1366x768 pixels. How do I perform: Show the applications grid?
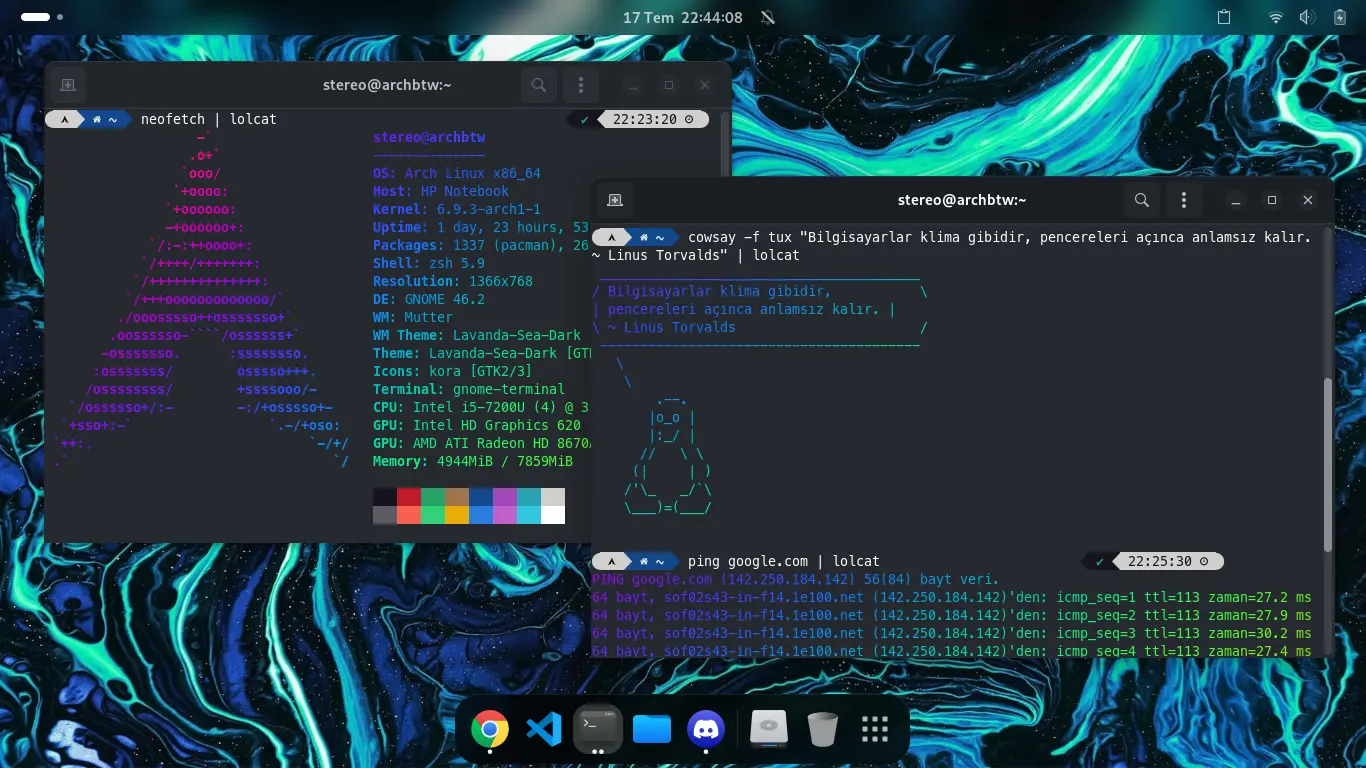click(x=875, y=729)
